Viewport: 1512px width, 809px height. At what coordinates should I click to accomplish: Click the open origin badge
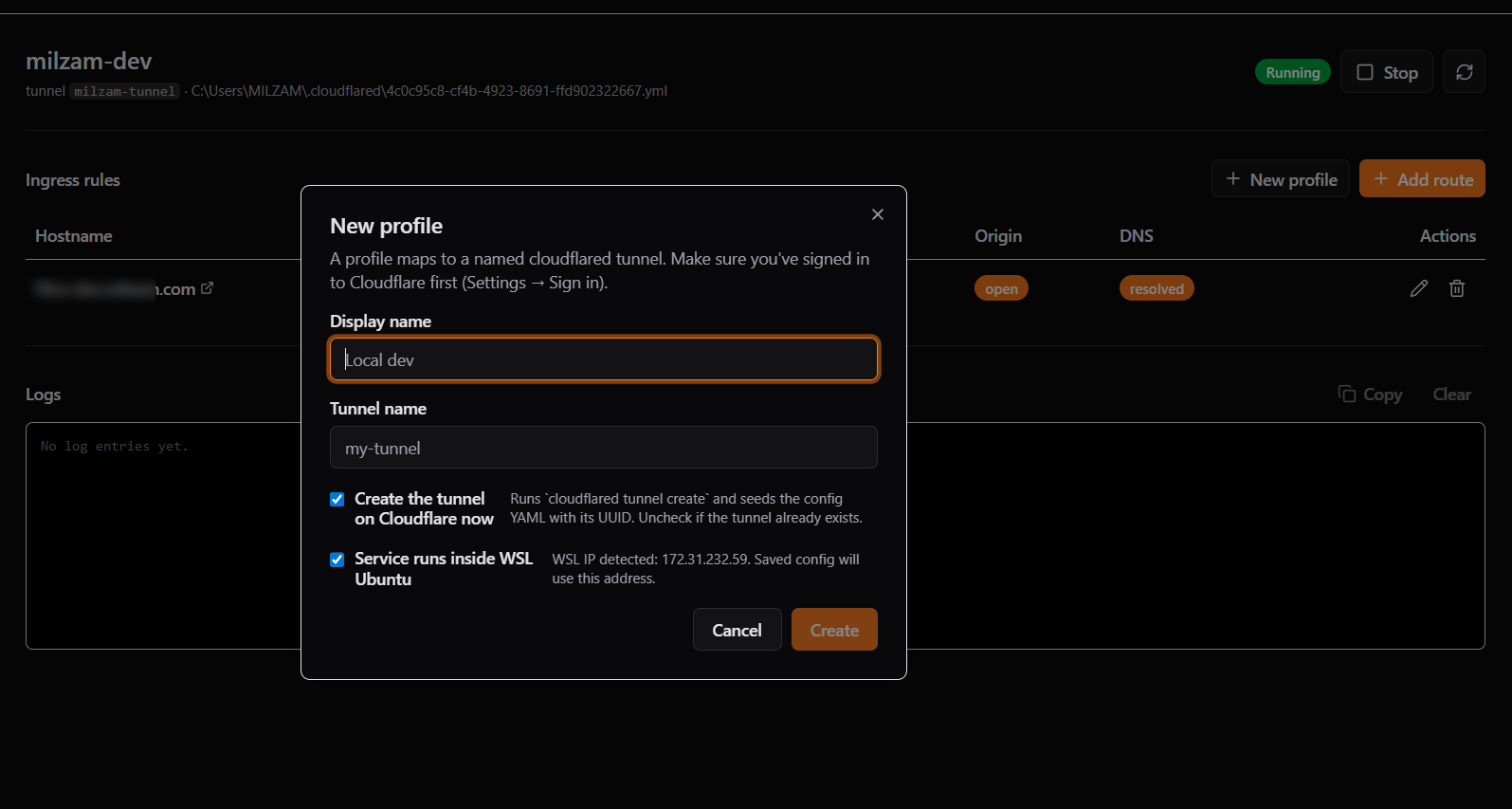pyautogui.click(x=1001, y=288)
